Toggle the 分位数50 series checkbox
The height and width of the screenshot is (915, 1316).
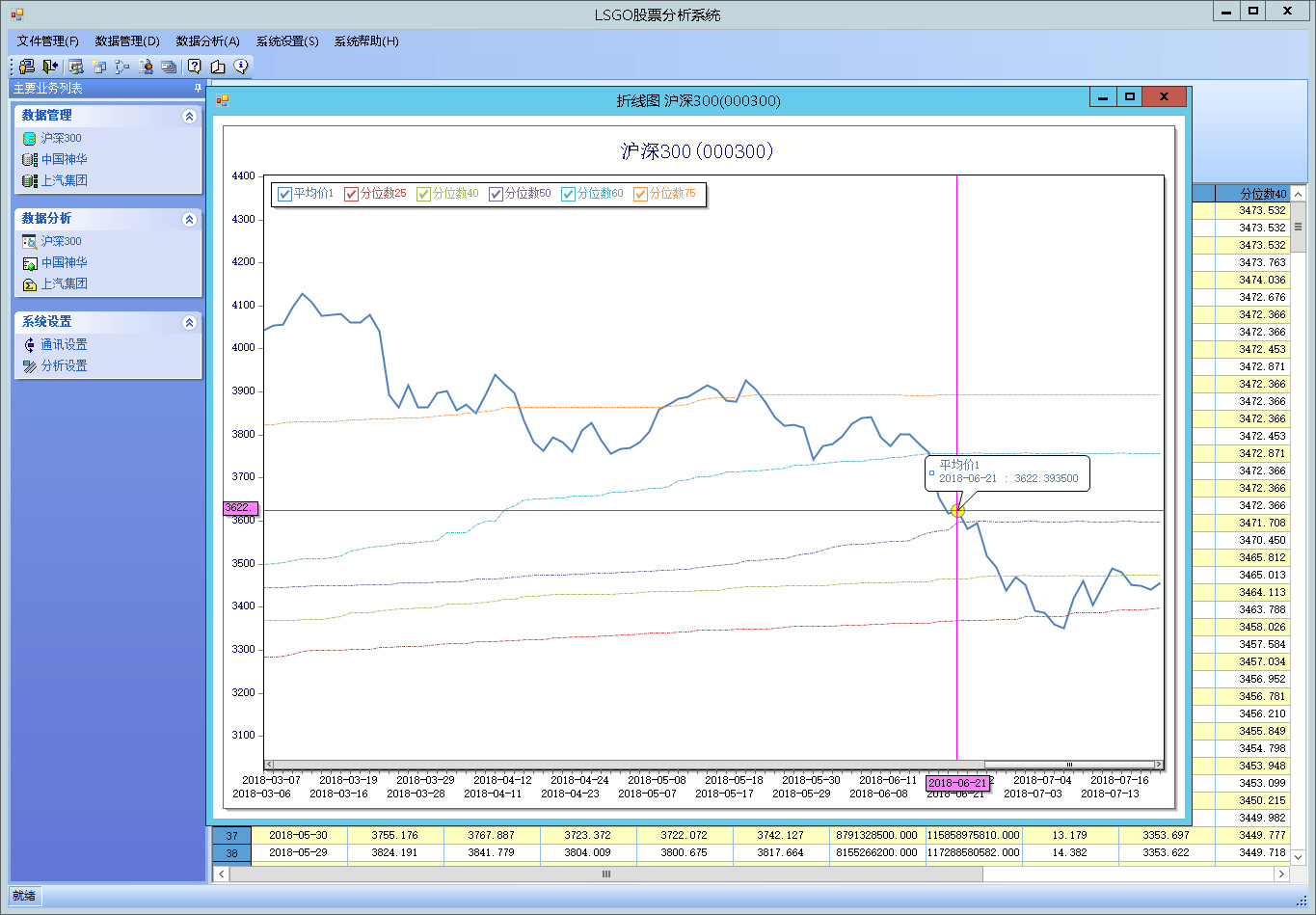coord(496,194)
